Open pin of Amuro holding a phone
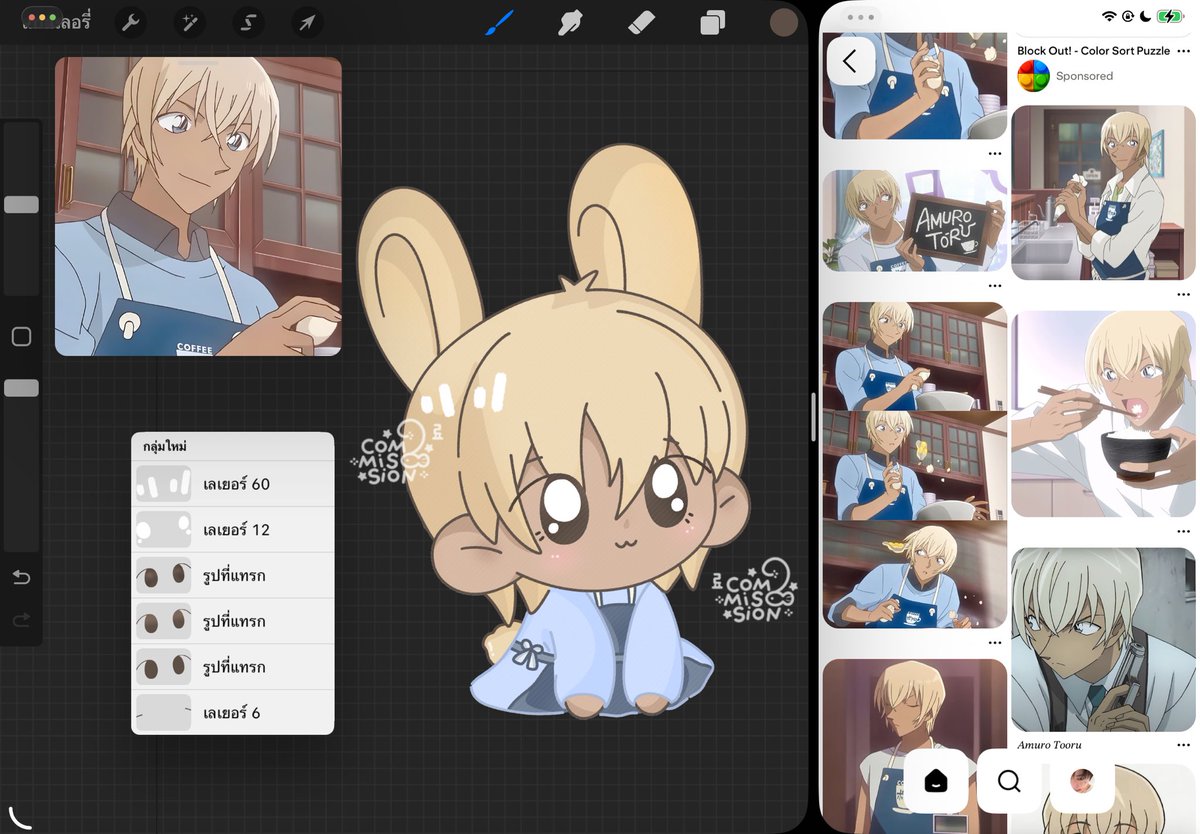1200x834 pixels. pos(1104,640)
